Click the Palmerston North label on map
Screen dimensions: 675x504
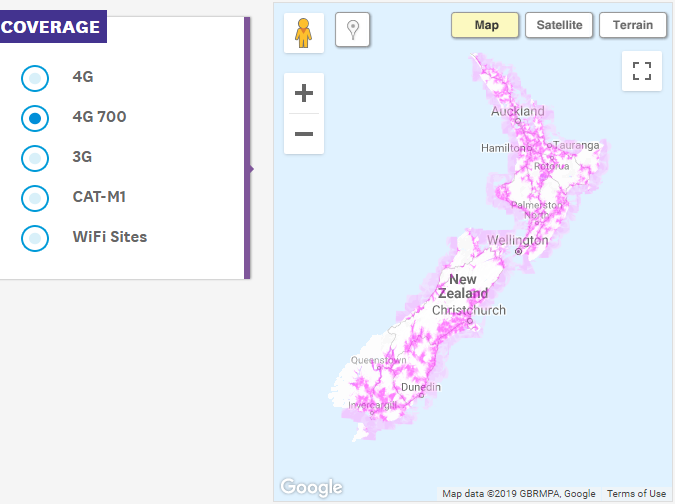click(537, 210)
